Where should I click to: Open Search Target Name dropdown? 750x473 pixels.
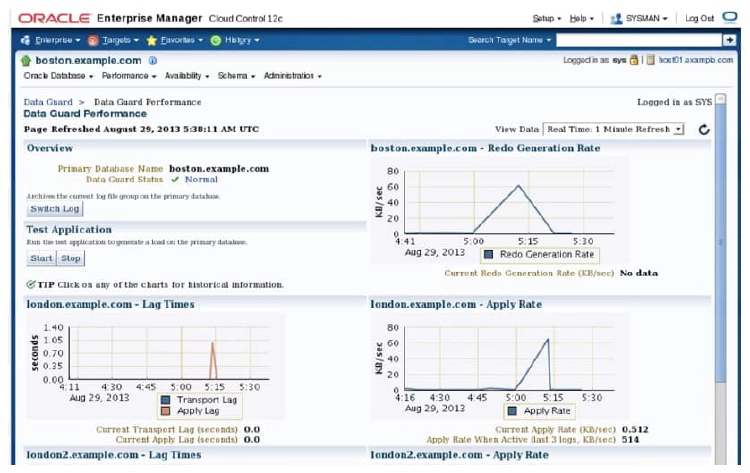pos(509,40)
